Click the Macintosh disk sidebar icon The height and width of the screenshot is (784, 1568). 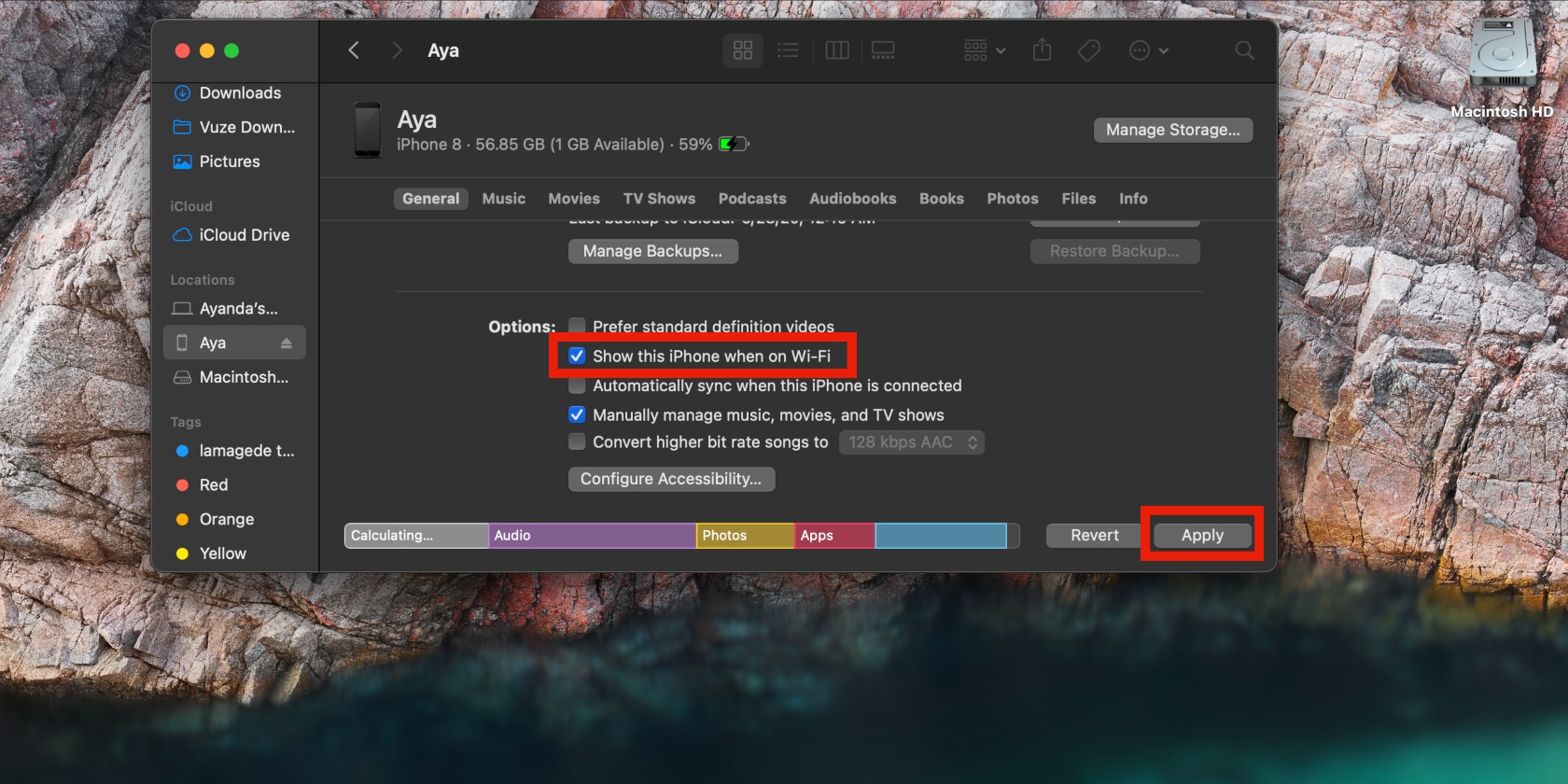click(182, 377)
